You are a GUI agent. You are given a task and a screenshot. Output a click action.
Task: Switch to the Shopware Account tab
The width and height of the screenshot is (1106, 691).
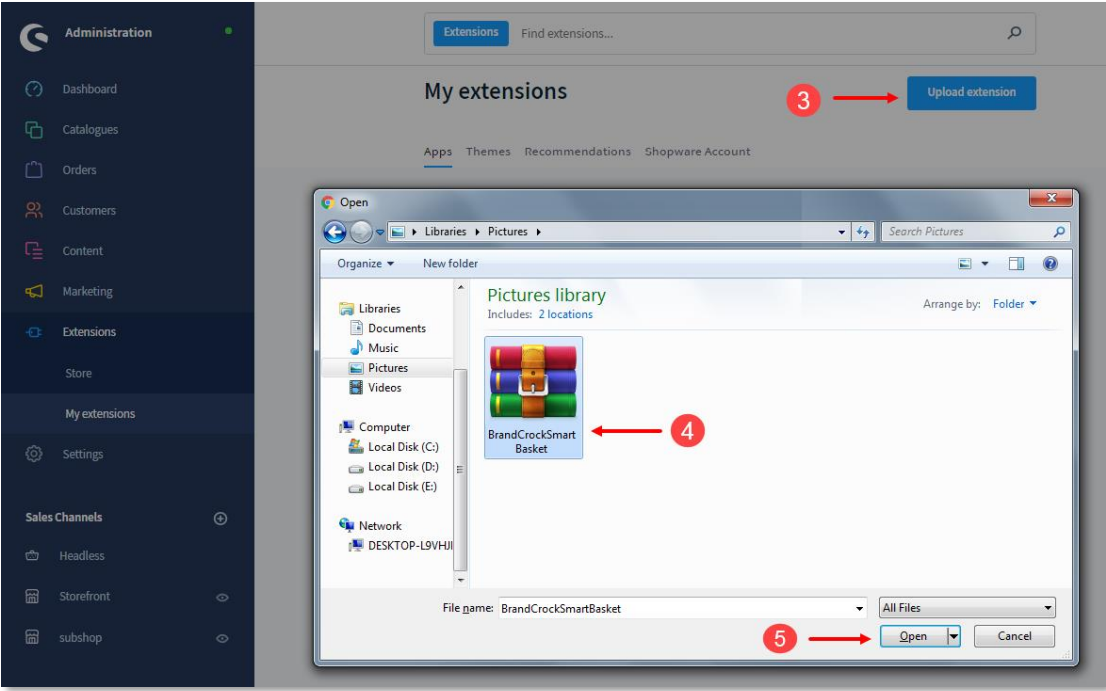[x=698, y=152]
